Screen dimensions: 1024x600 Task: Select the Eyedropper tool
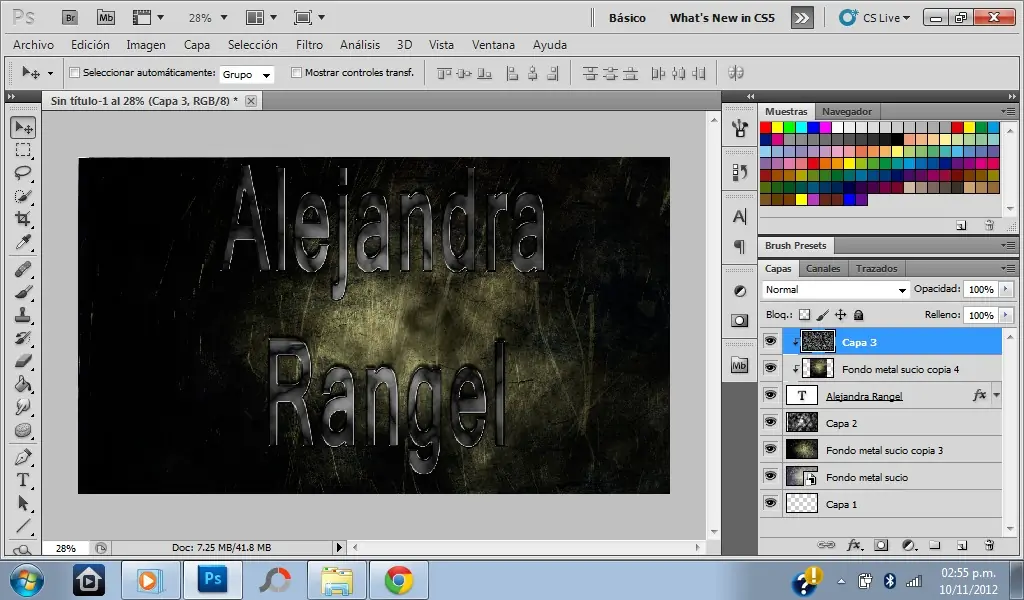24,243
